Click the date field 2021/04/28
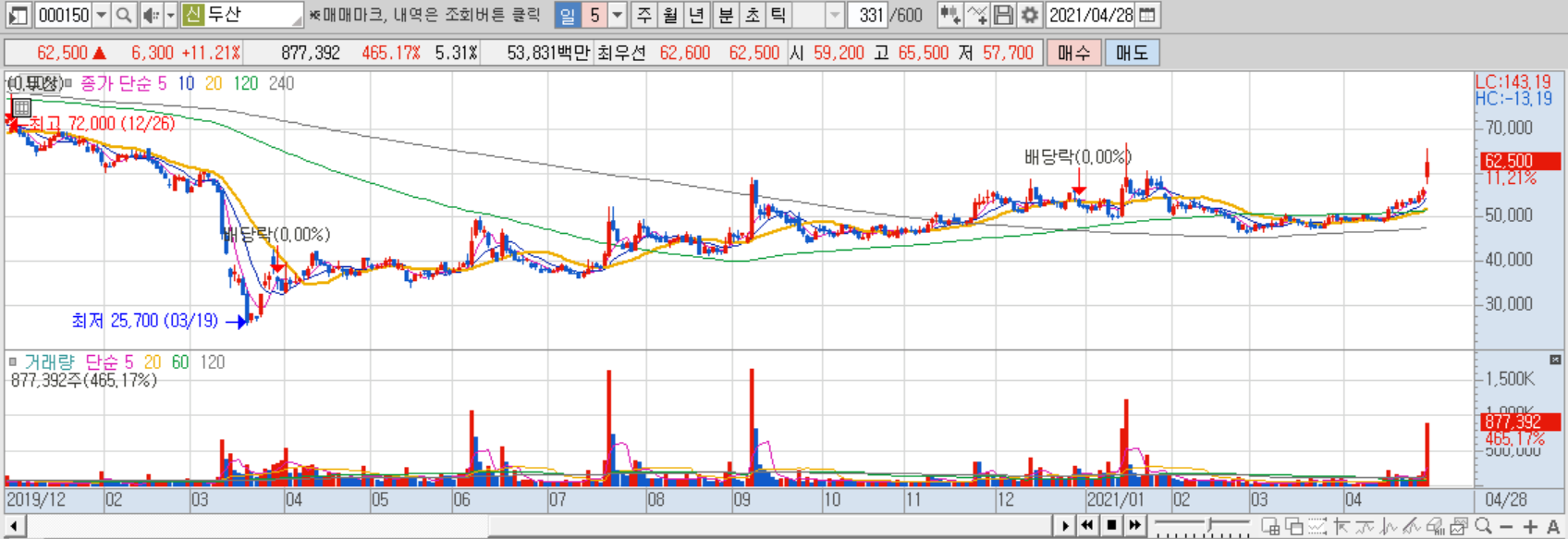 tap(1091, 15)
